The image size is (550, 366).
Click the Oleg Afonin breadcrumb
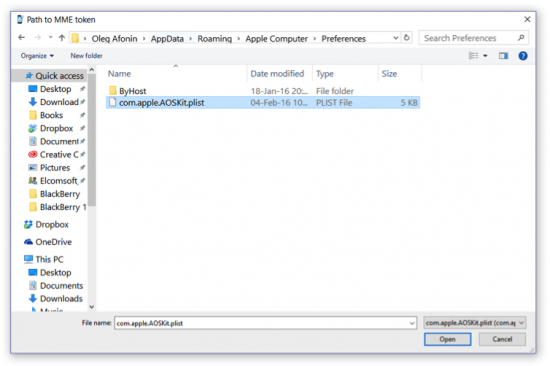coord(114,39)
